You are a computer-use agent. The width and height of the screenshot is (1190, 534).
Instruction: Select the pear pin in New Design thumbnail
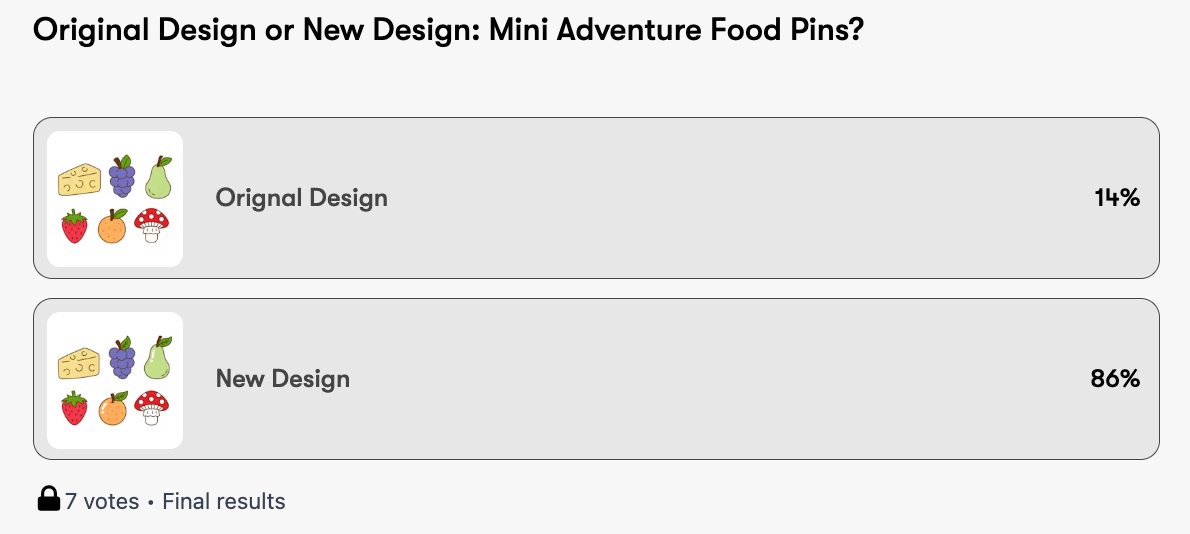[x=158, y=358]
